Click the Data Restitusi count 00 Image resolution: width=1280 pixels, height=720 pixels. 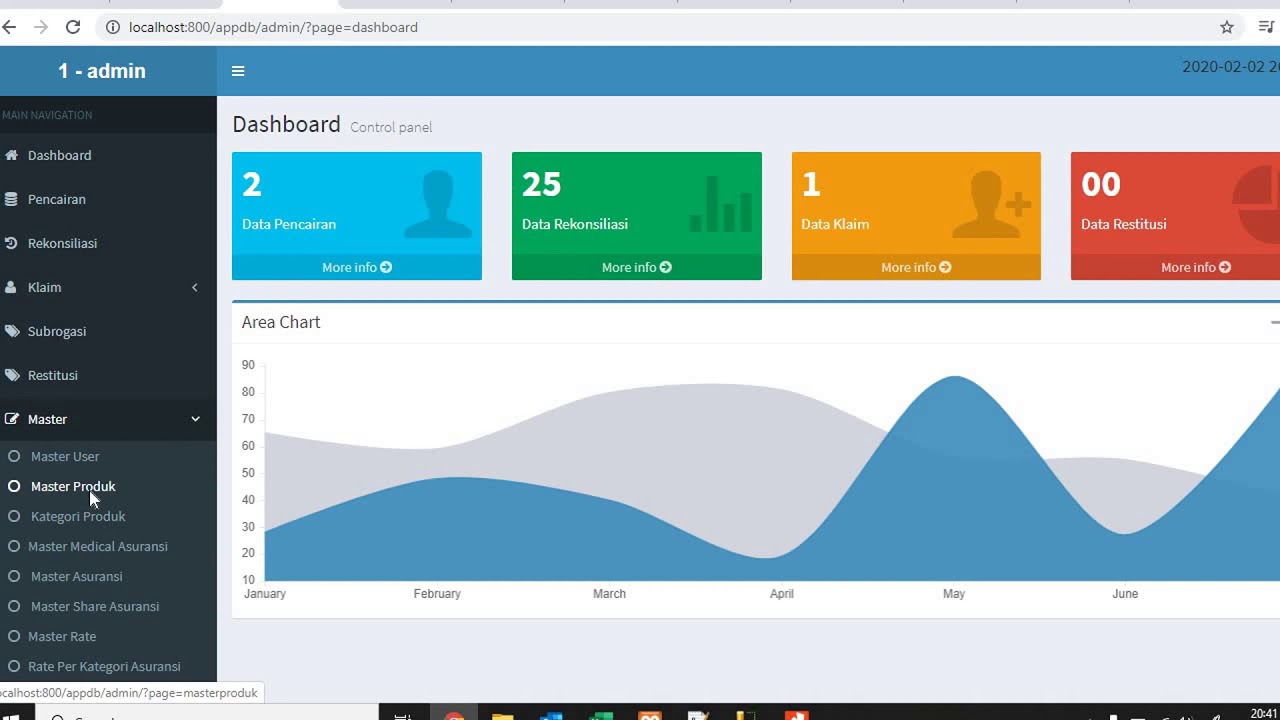click(1101, 184)
